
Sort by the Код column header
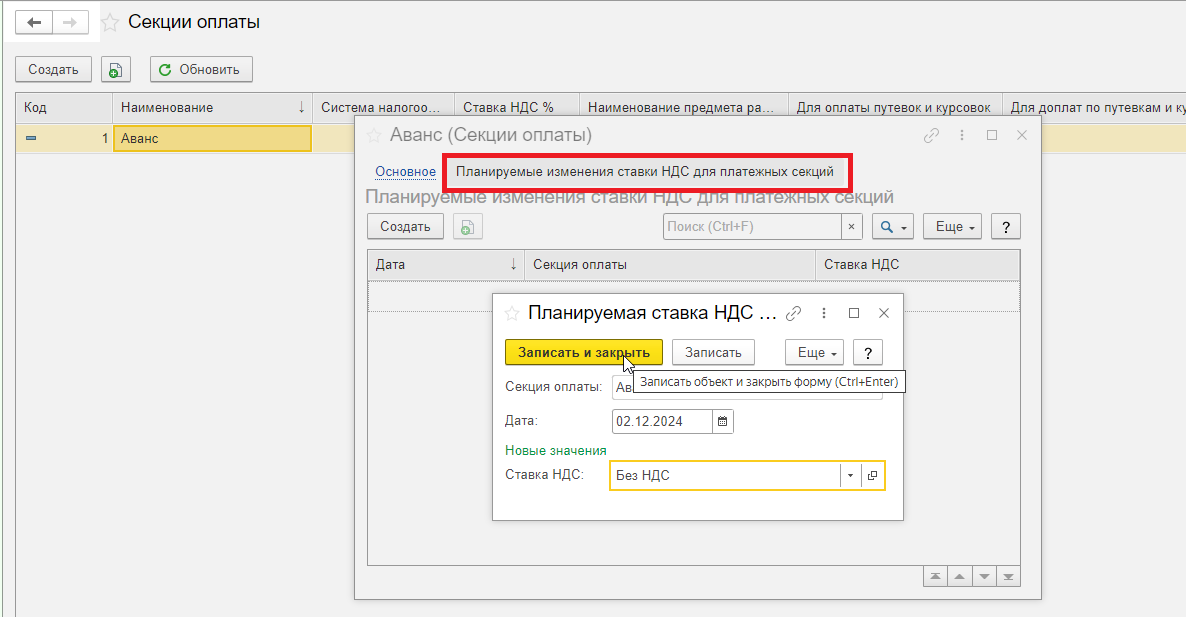tap(64, 107)
